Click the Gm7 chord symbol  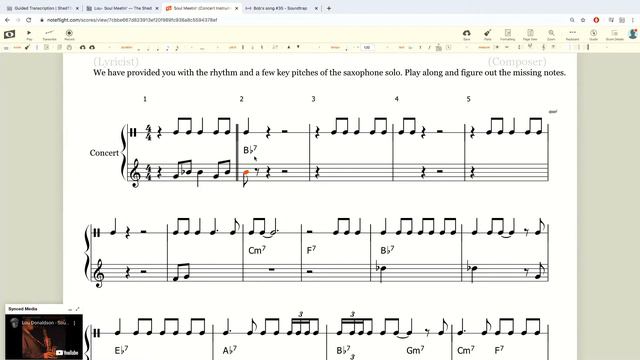coord(415,350)
